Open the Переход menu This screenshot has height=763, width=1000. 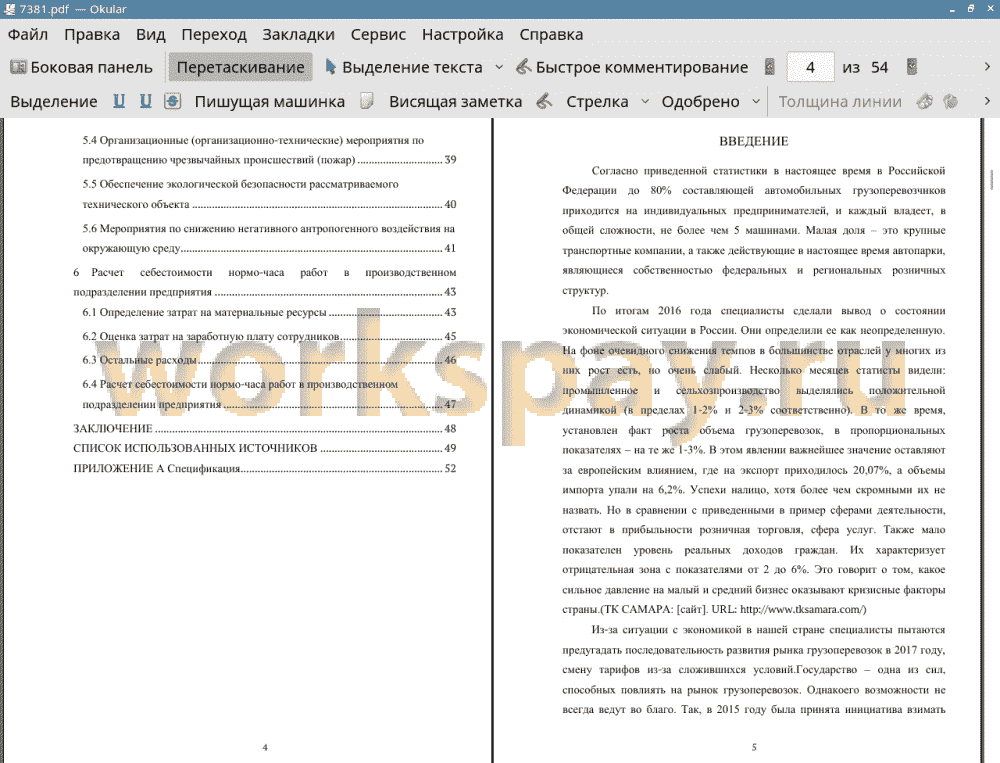pos(214,34)
